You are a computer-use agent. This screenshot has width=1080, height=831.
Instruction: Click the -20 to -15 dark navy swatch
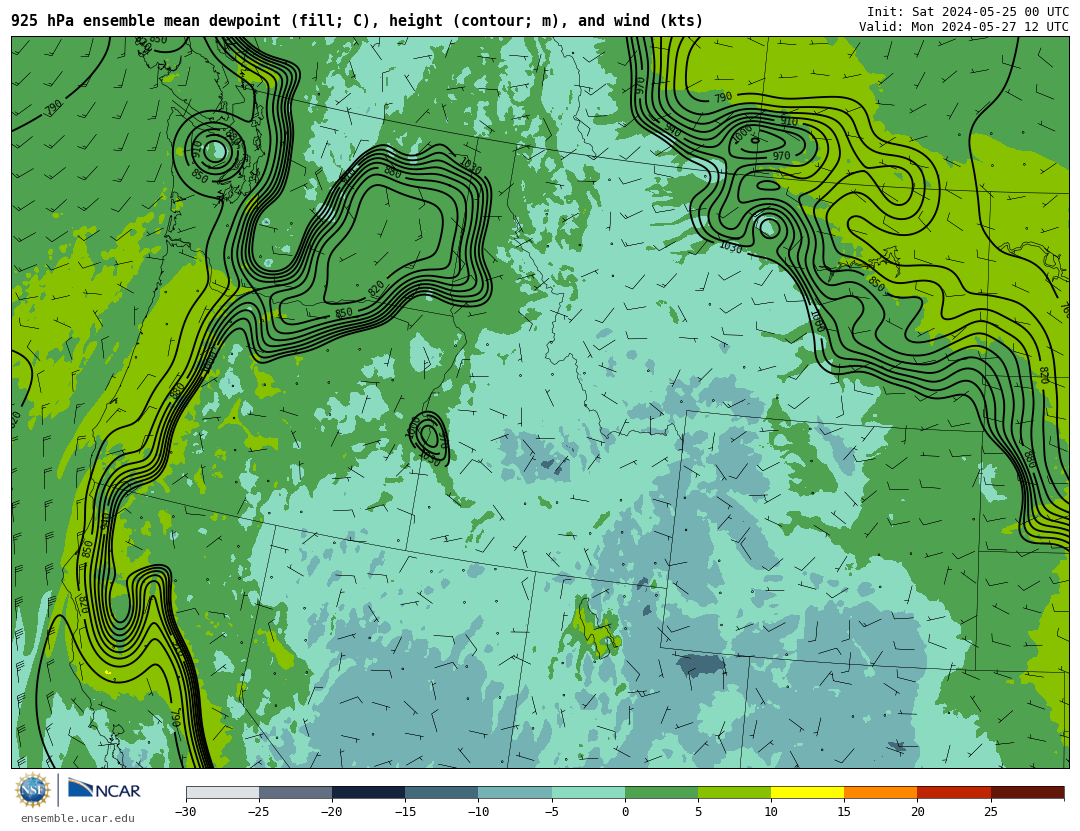click(368, 793)
